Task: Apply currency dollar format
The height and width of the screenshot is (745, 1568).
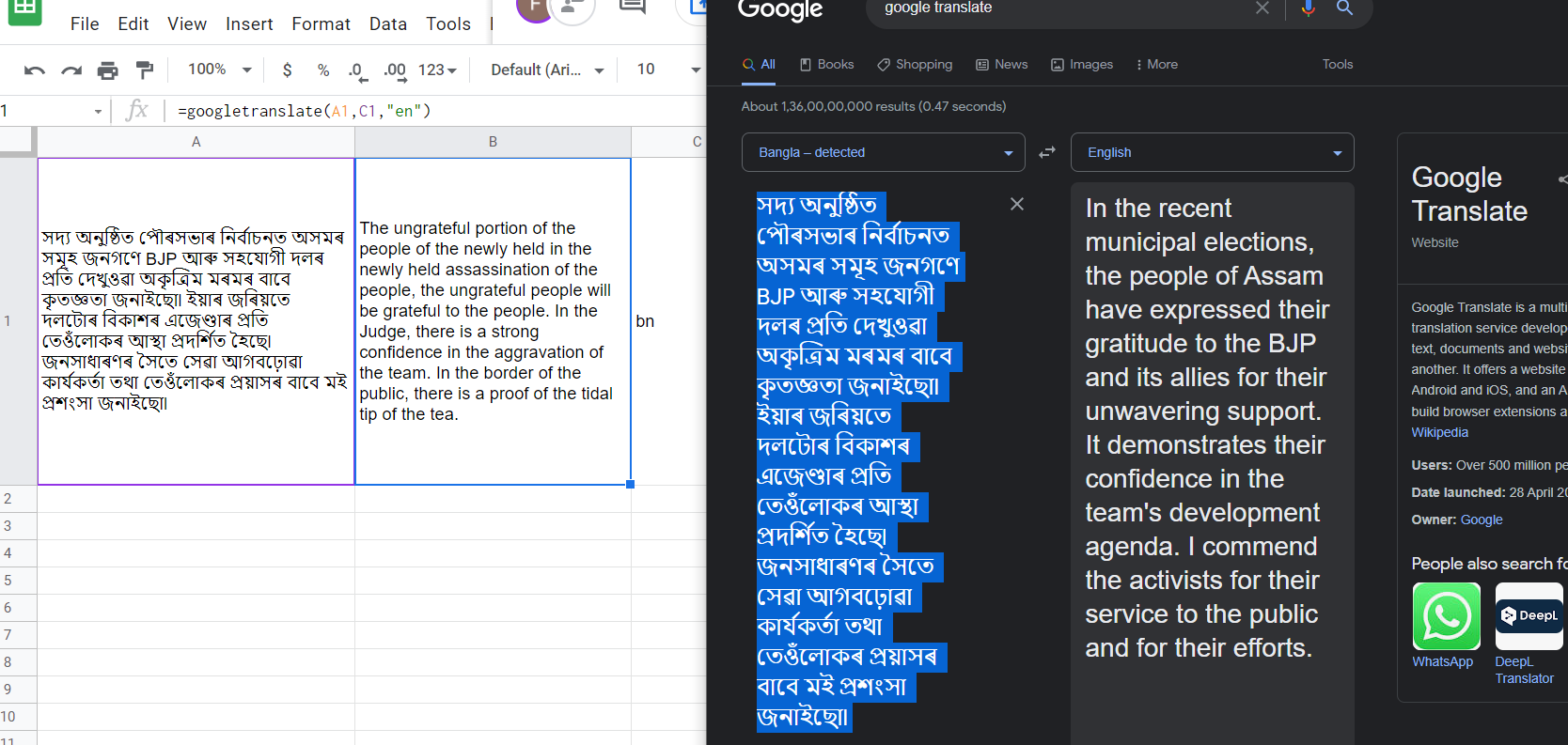Action: [287, 70]
